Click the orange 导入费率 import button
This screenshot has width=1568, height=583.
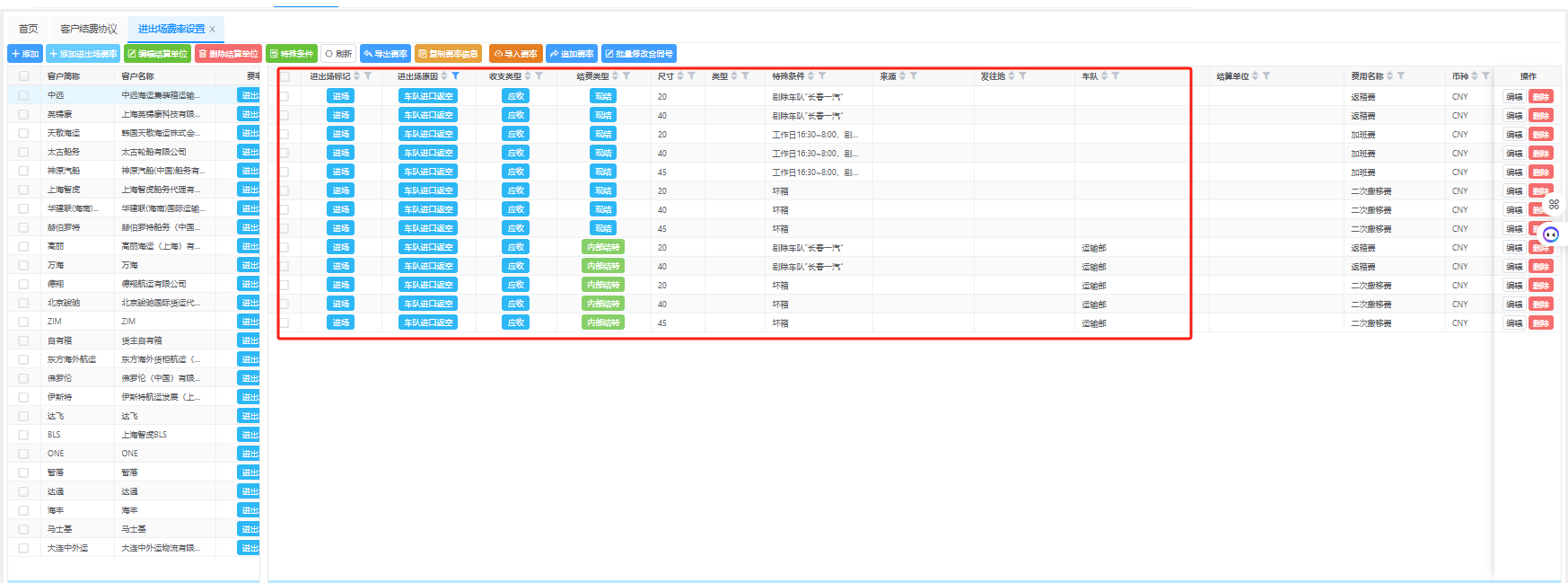[514, 54]
